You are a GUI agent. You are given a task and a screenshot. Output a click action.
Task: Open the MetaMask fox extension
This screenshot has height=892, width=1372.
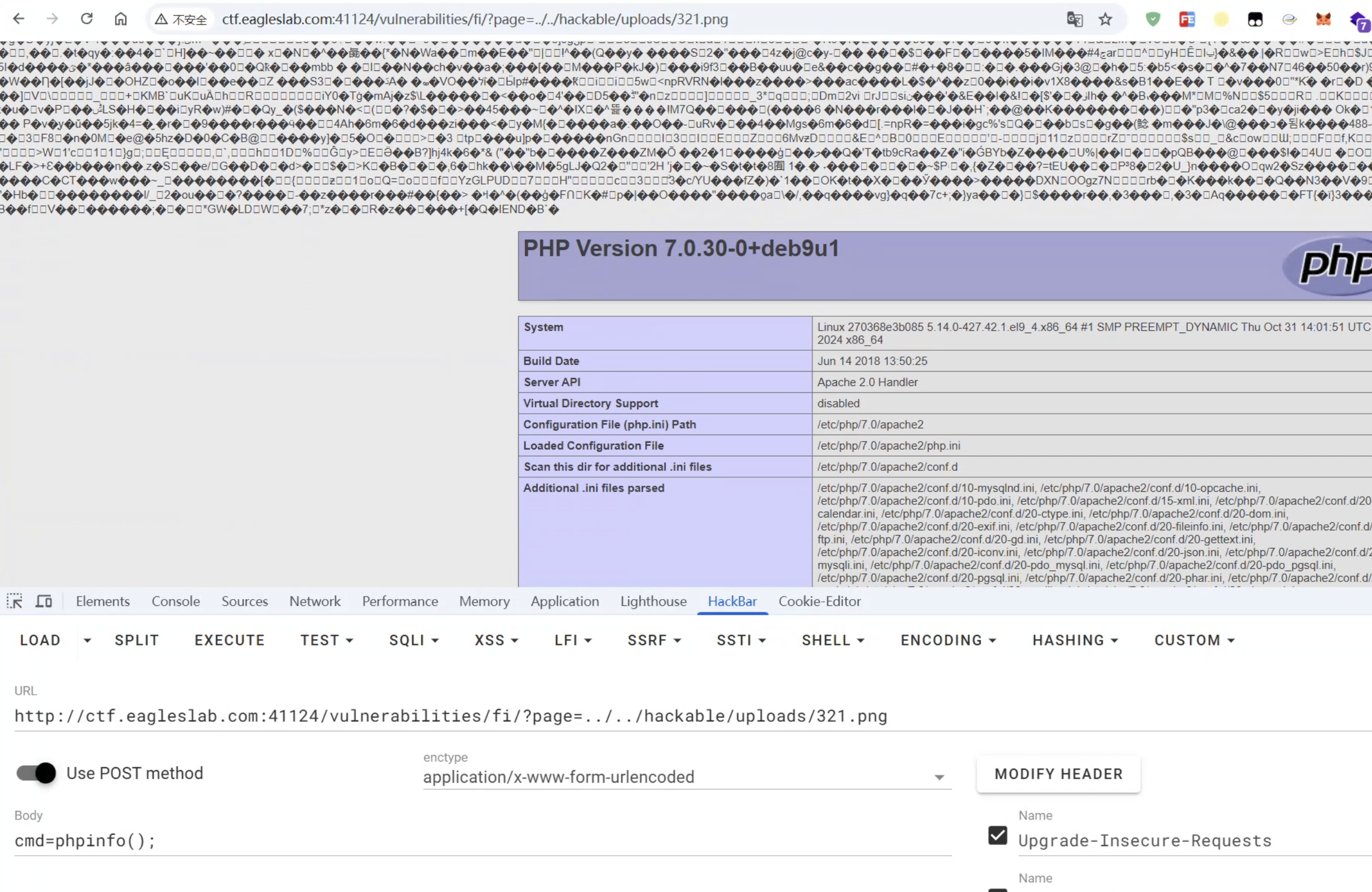pyautogui.click(x=1323, y=19)
